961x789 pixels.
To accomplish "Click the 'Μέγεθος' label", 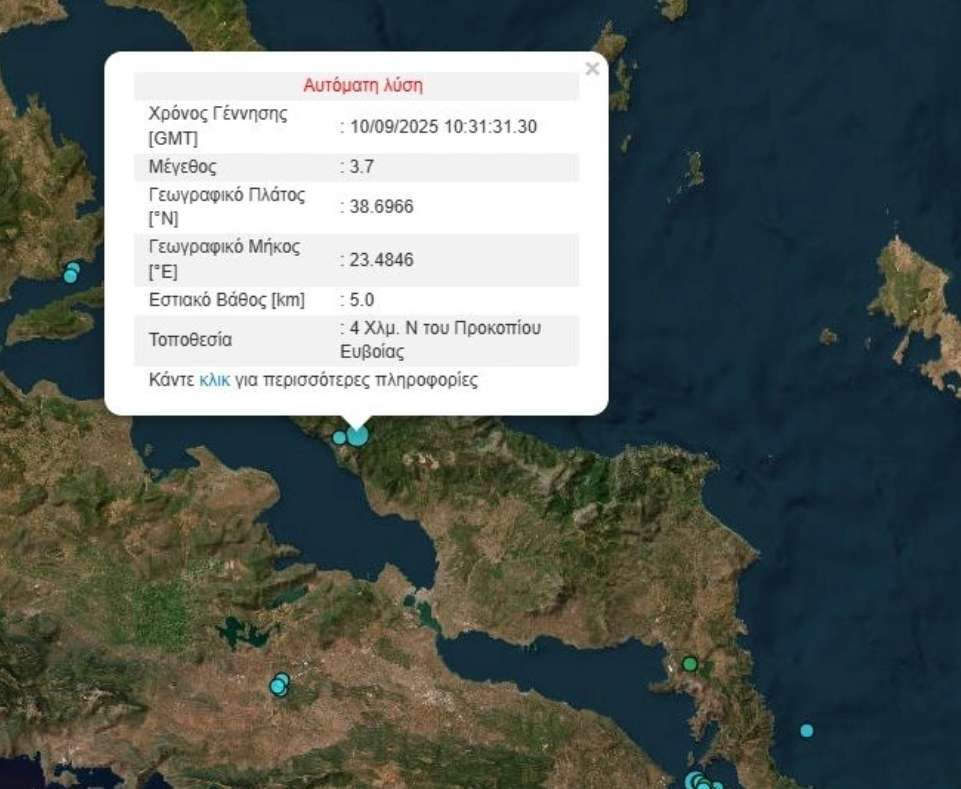I will (x=183, y=167).
